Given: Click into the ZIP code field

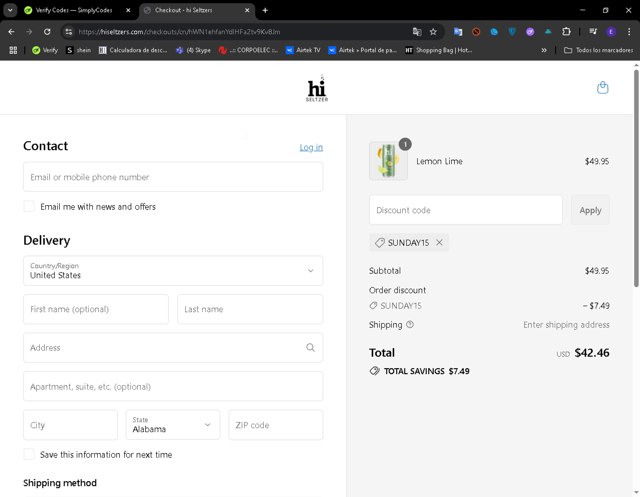Looking at the screenshot, I should [x=276, y=425].
